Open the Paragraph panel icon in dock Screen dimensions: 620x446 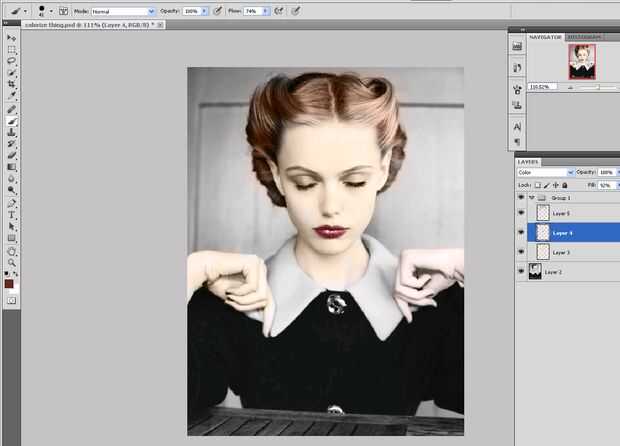[x=517, y=142]
